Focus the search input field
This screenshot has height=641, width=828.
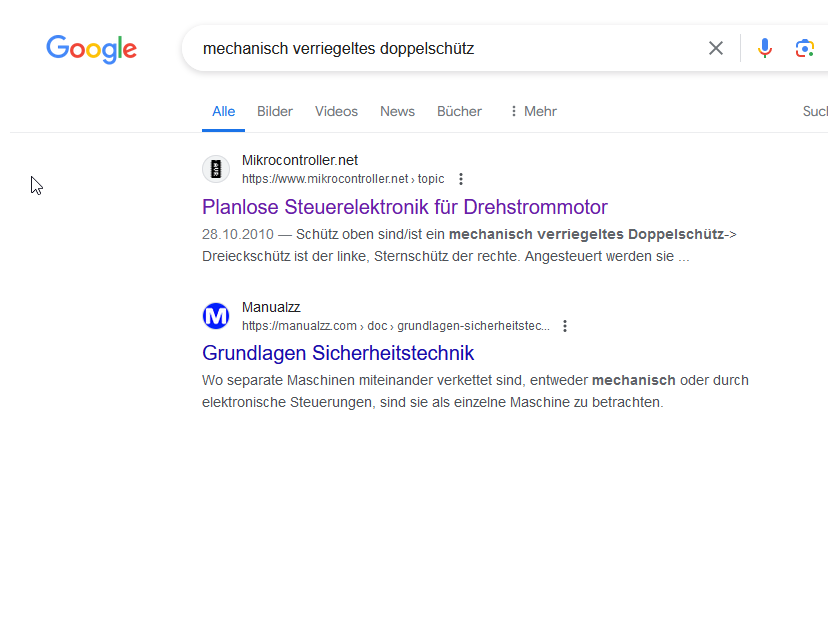click(449, 49)
